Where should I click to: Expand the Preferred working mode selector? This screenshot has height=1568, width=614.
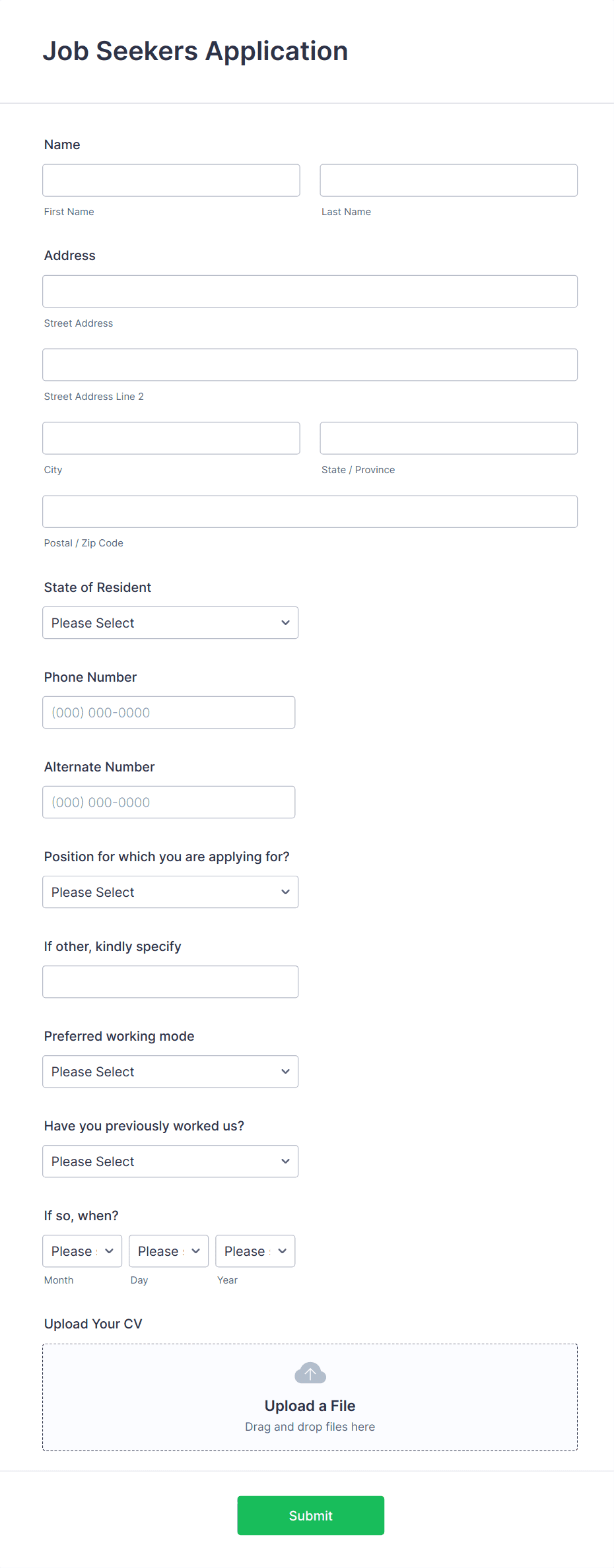pos(170,1071)
